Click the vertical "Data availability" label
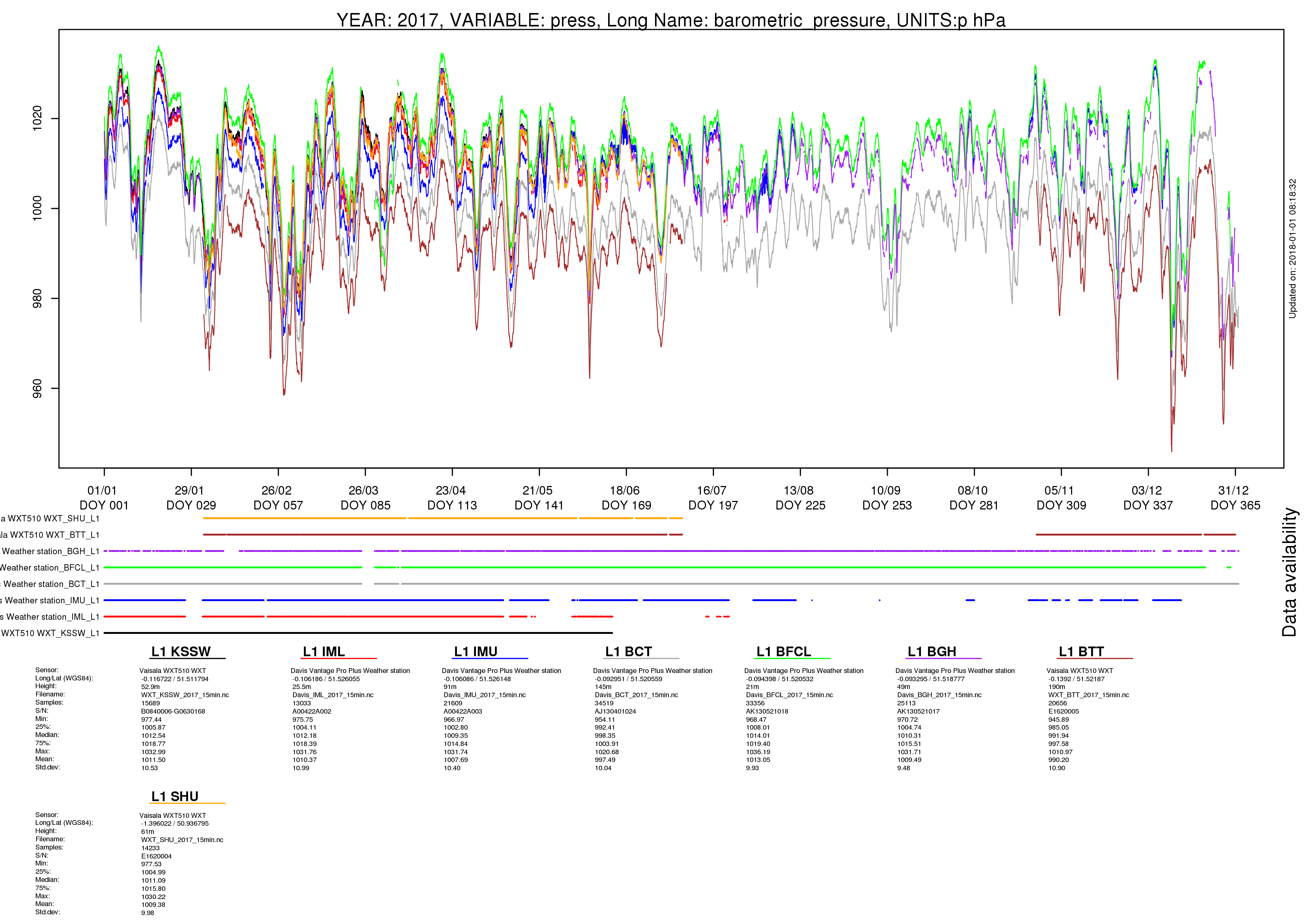The image size is (1306, 924). click(1289, 572)
